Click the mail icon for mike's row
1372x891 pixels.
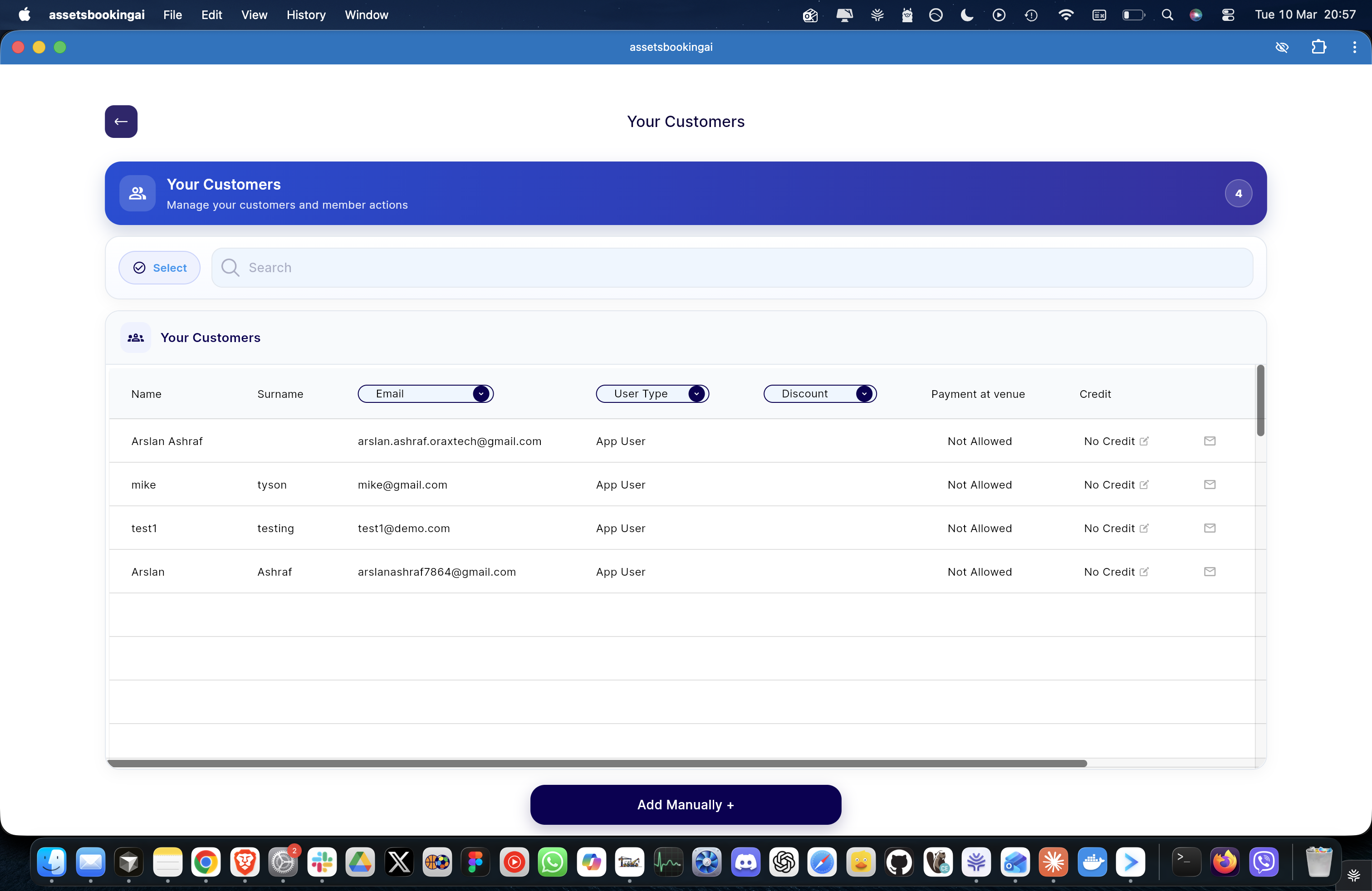click(x=1210, y=485)
